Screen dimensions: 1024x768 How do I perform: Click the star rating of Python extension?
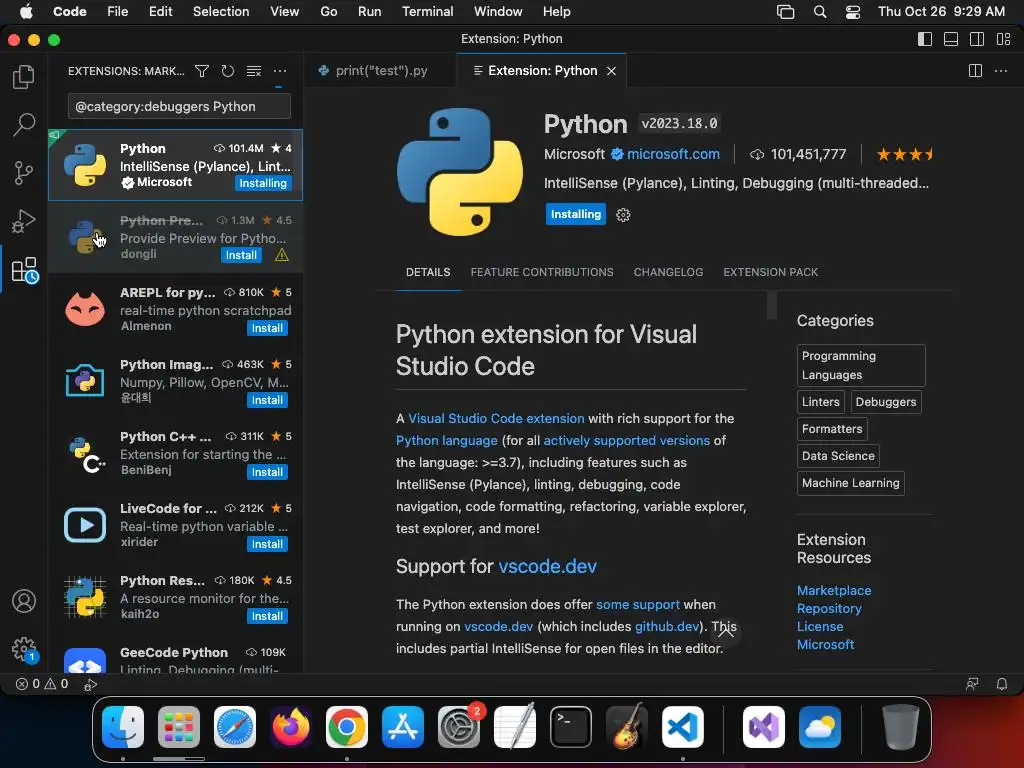904,155
